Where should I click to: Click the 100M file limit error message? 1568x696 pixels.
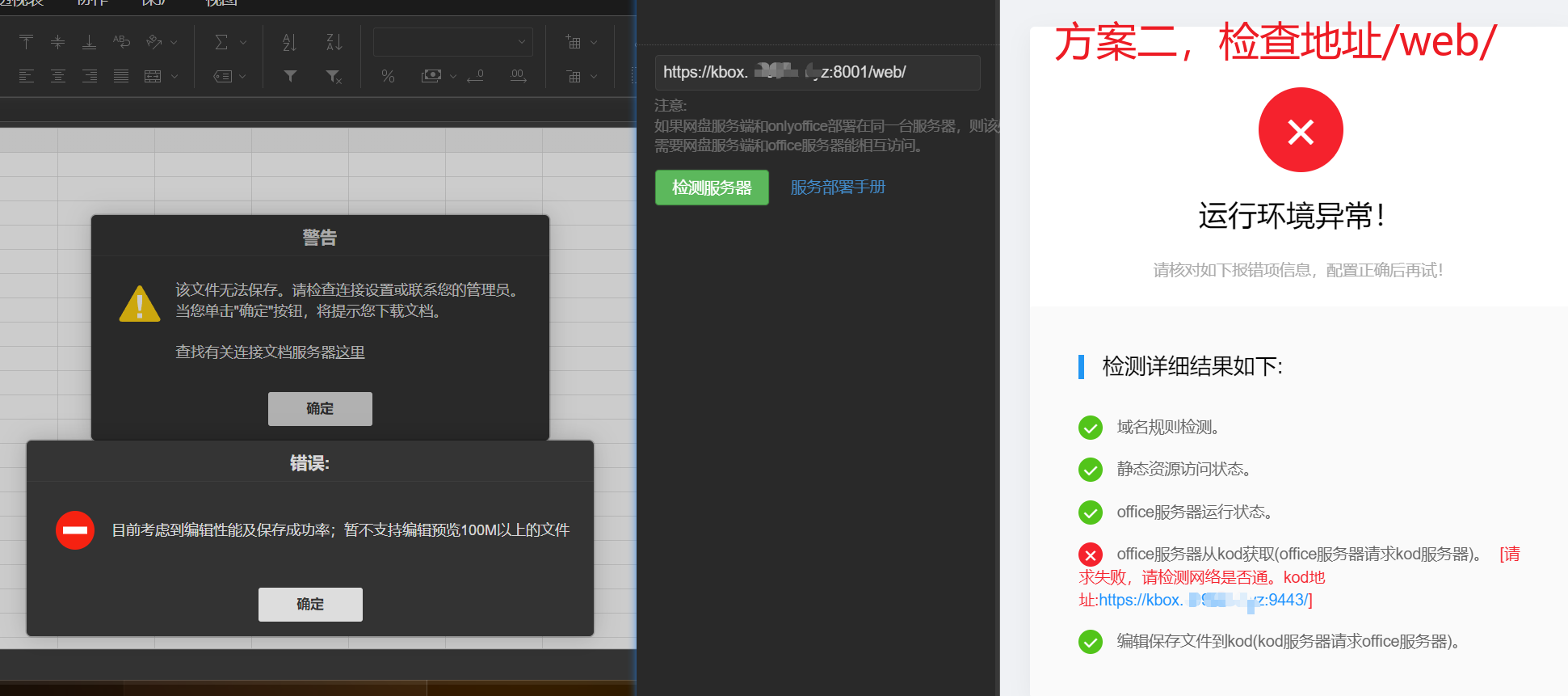tap(341, 530)
